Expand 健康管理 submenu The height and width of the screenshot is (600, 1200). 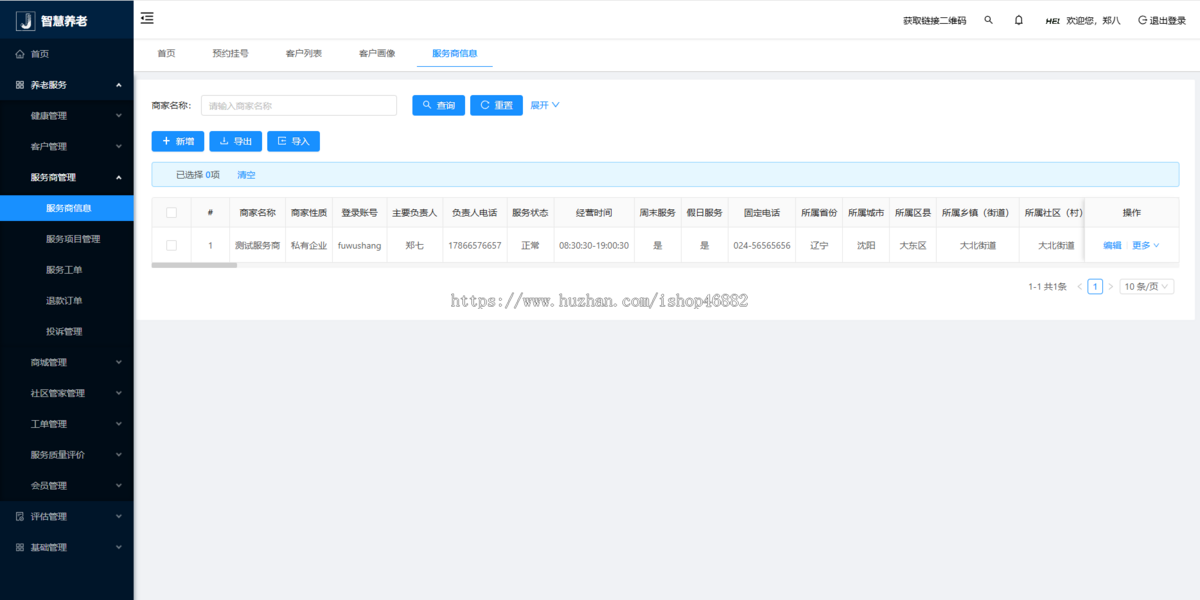(66, 116)
